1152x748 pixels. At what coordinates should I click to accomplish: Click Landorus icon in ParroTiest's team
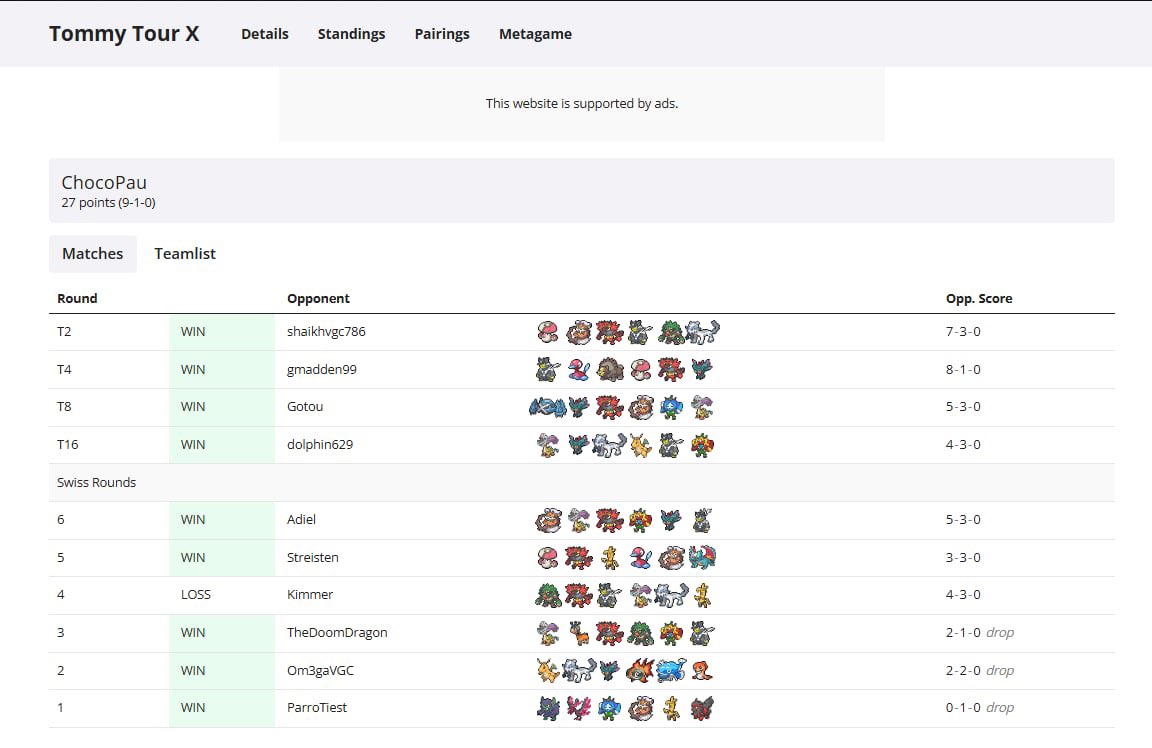tap(640, 708)
